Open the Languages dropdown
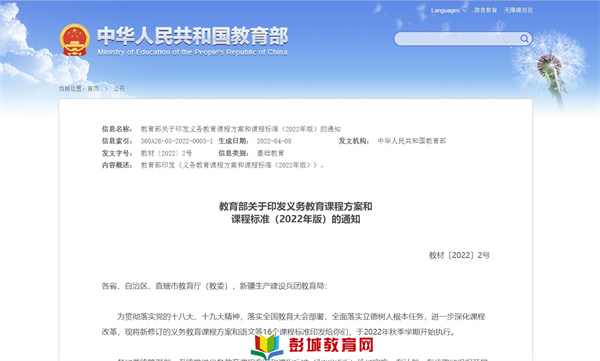 [448, 10]
